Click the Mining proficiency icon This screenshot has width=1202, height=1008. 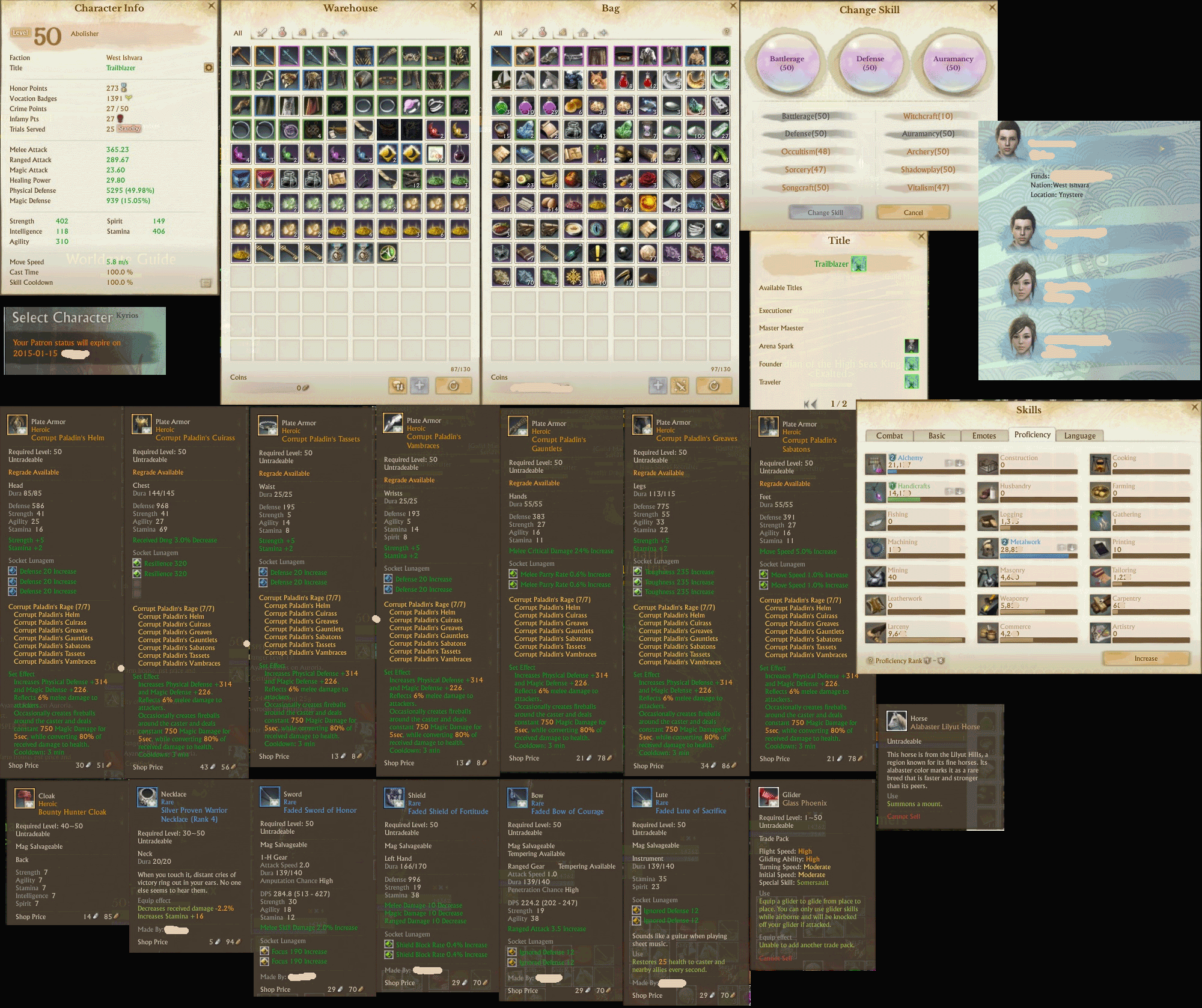click(876, 577)
